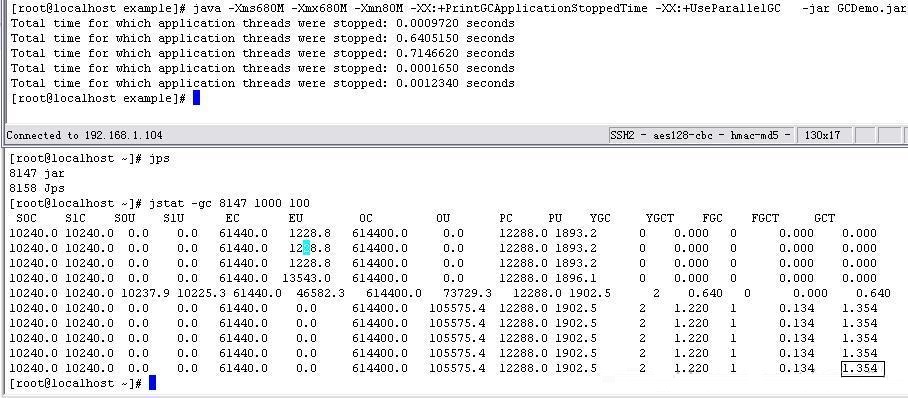Click the S1C column header
The width and height of the screenshot is (908, 398).
(75, 218)
